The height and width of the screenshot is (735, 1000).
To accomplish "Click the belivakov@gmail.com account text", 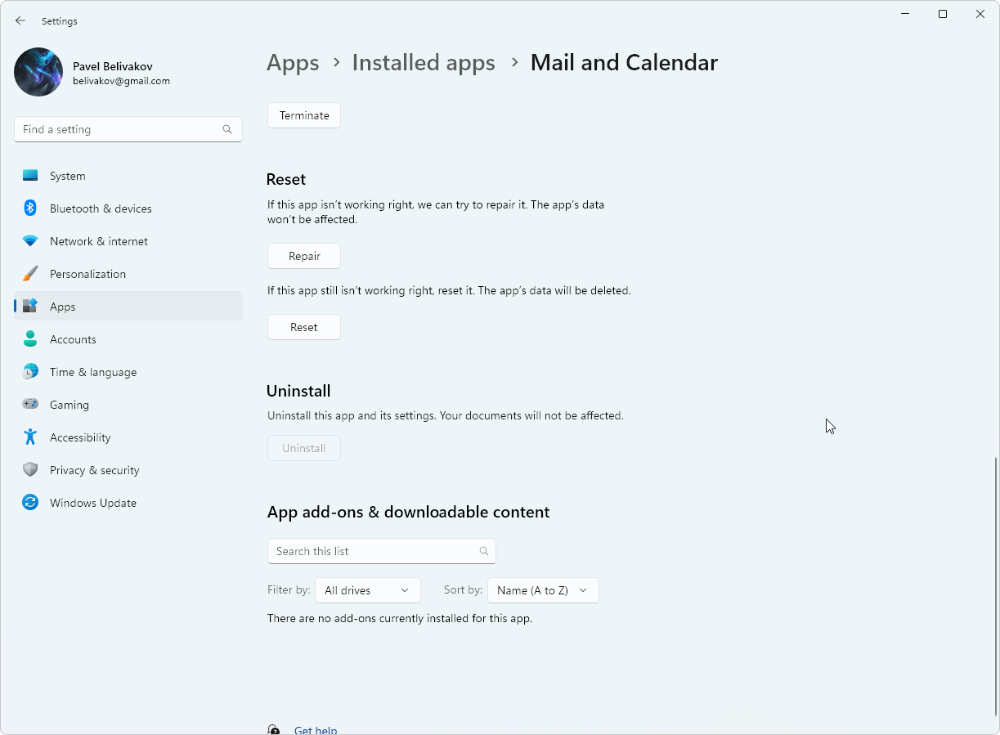I will click(121, 81).
